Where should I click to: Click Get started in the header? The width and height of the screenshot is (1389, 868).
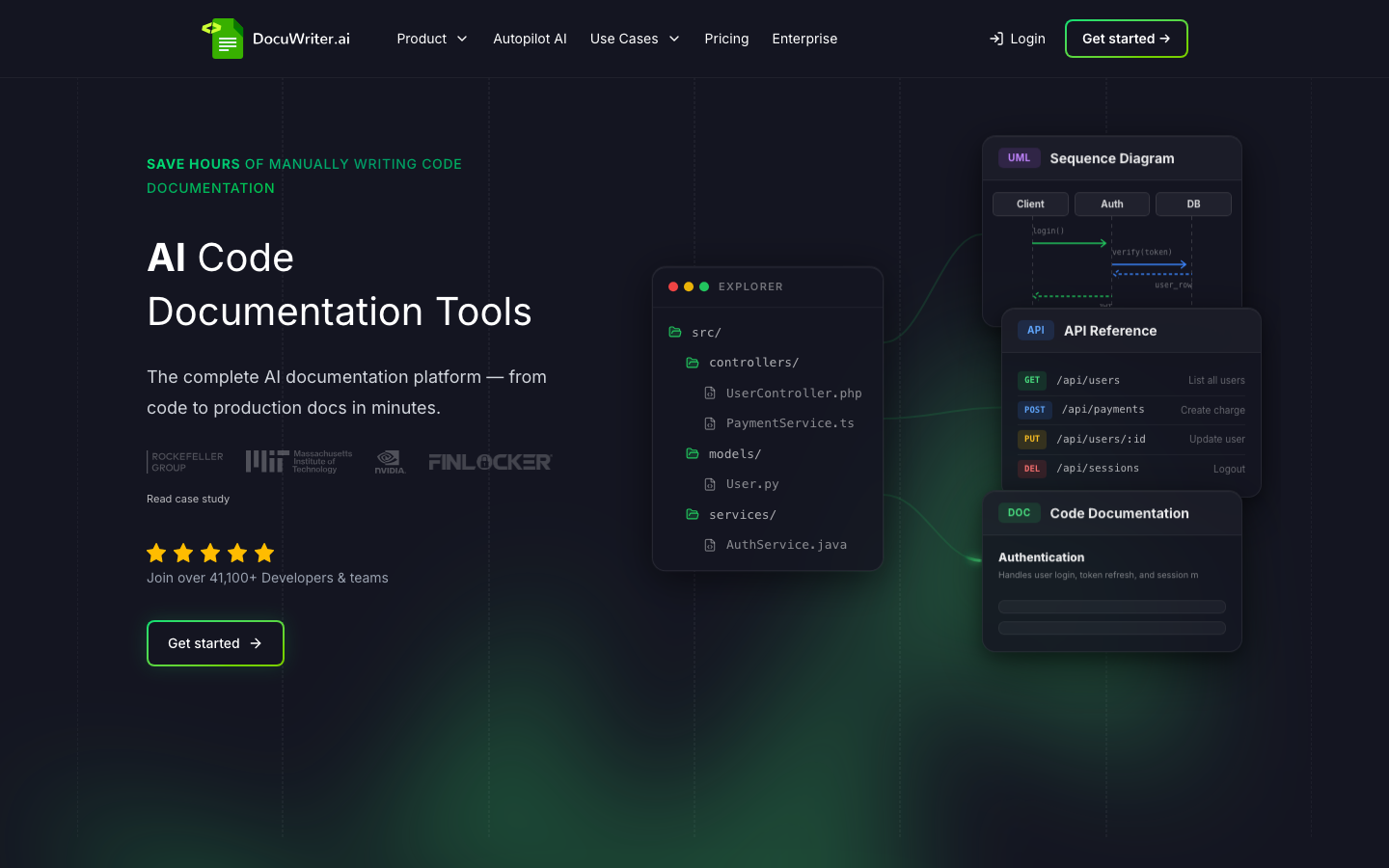(x=1126, y=39)
